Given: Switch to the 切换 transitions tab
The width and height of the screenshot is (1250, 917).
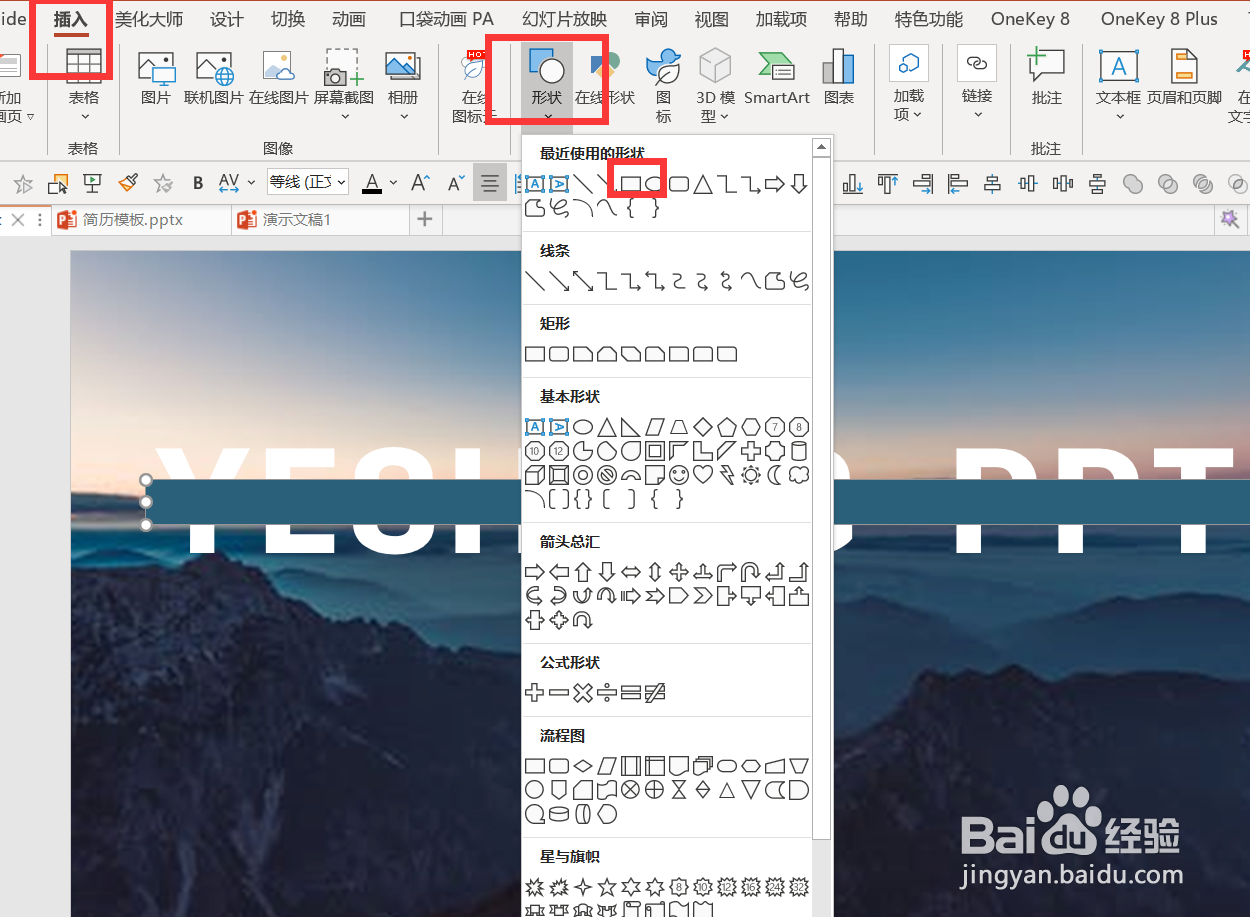Looking at the screenshot, I should tap(288, 19).
